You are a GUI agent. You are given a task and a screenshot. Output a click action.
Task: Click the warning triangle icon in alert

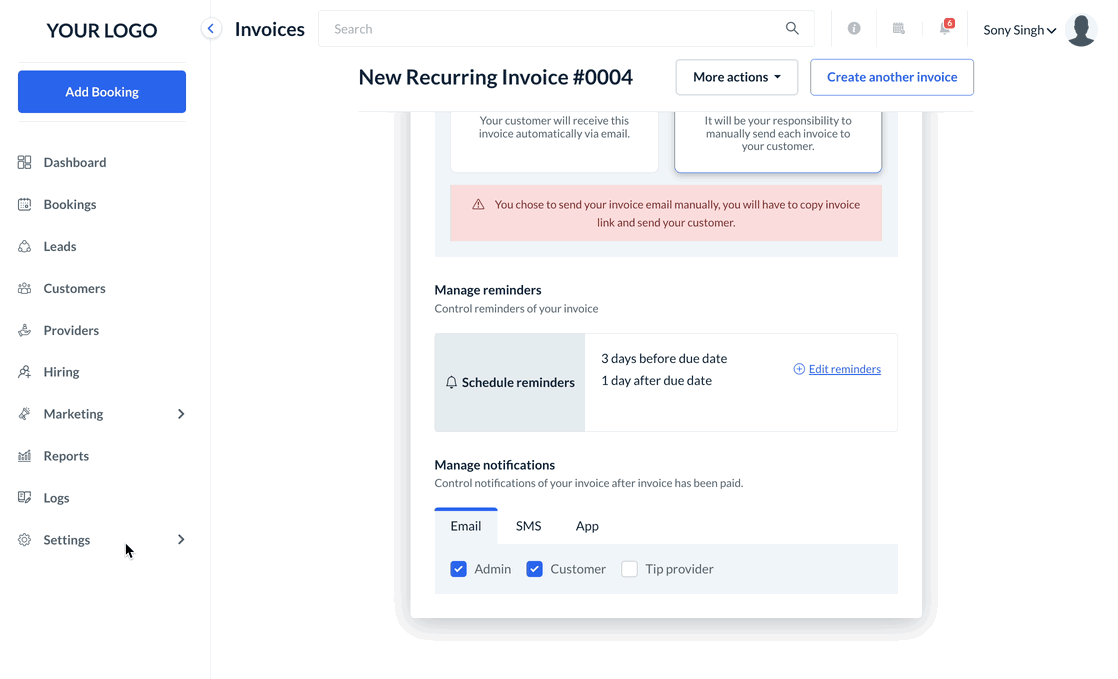(478, 205)
